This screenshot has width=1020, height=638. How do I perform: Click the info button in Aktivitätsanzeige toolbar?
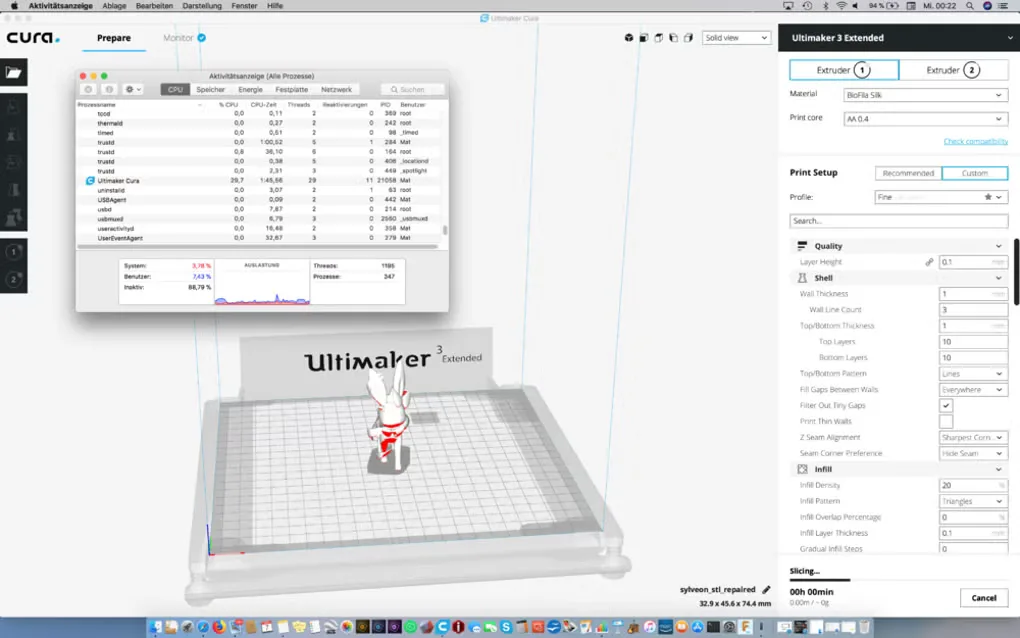109,89
